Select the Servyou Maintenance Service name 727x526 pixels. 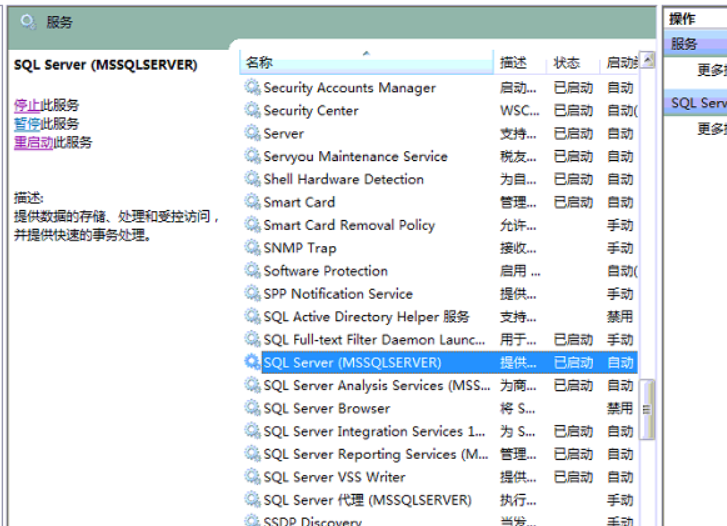point(355,156)
